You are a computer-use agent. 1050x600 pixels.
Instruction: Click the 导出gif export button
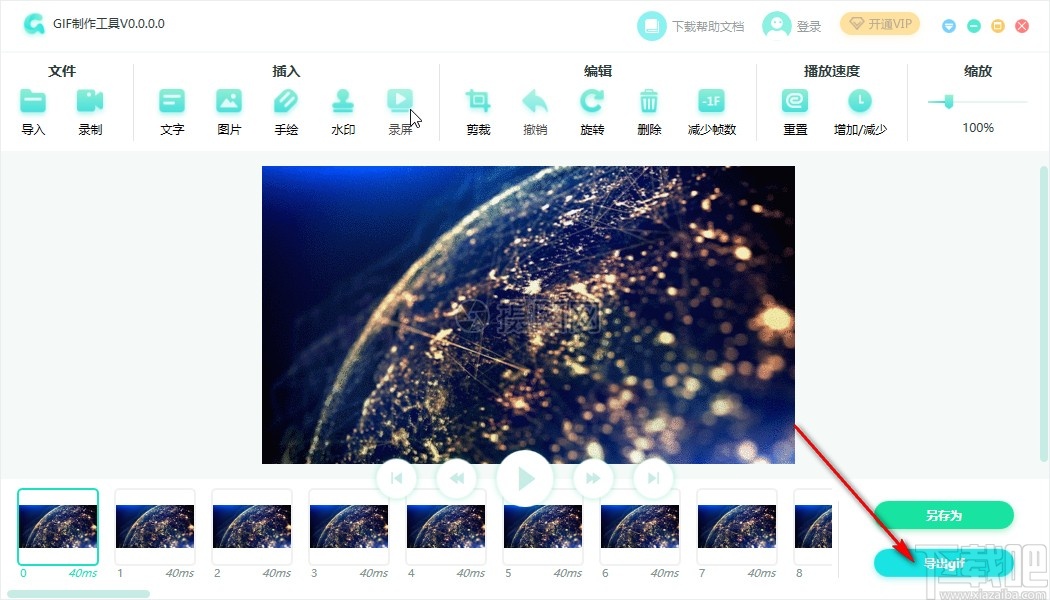pos(944,563)
